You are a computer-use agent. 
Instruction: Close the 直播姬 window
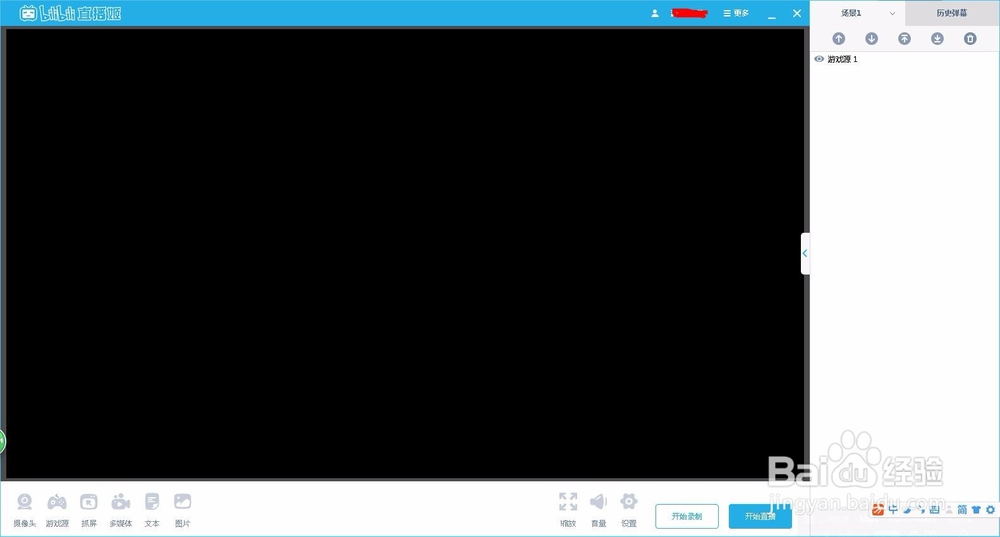[797, 13]
